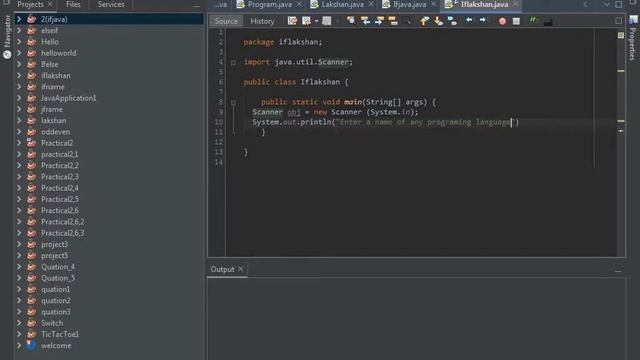Open the editor documents list dropdown
The height and width of the screenshot is (360, 640).
(x=606, y=4)
